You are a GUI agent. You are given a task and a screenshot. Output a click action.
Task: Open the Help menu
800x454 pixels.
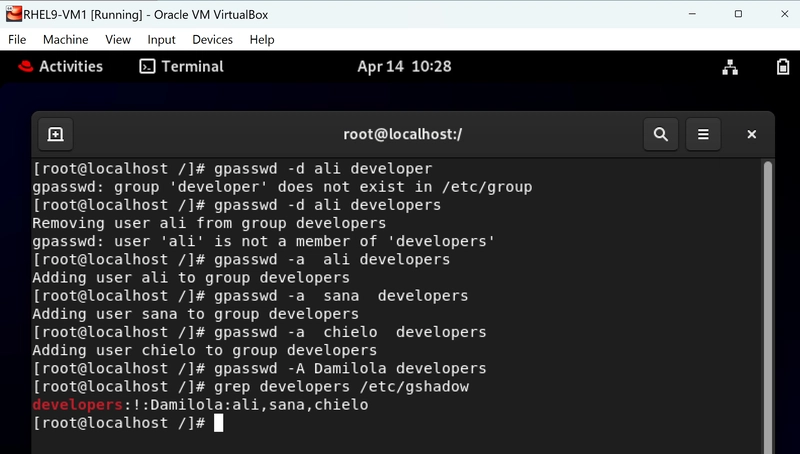262,39
